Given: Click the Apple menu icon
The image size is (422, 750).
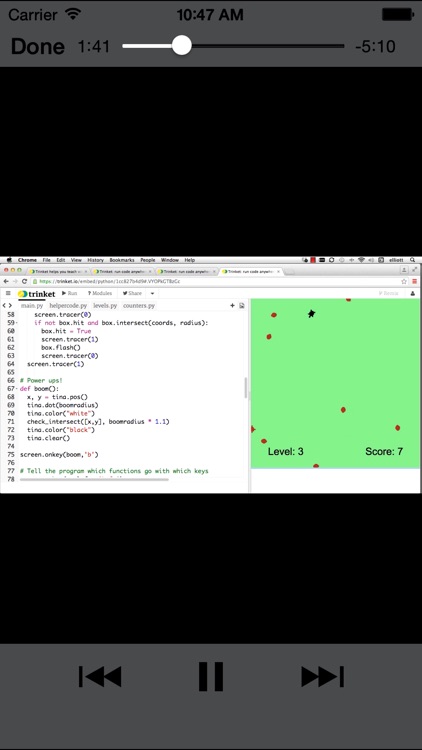Looking at the screenshot, I should click(9, 260).
